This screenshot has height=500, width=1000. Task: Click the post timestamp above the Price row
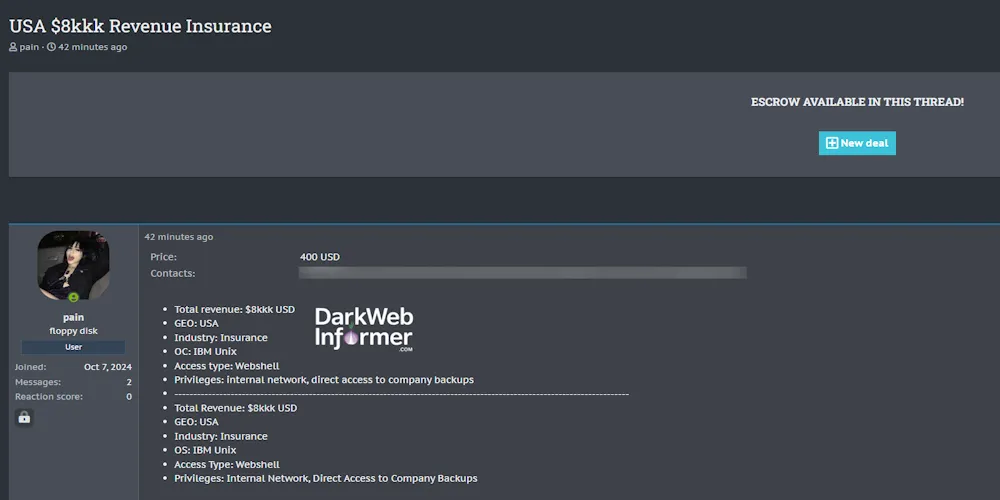[x=178, y=237]
